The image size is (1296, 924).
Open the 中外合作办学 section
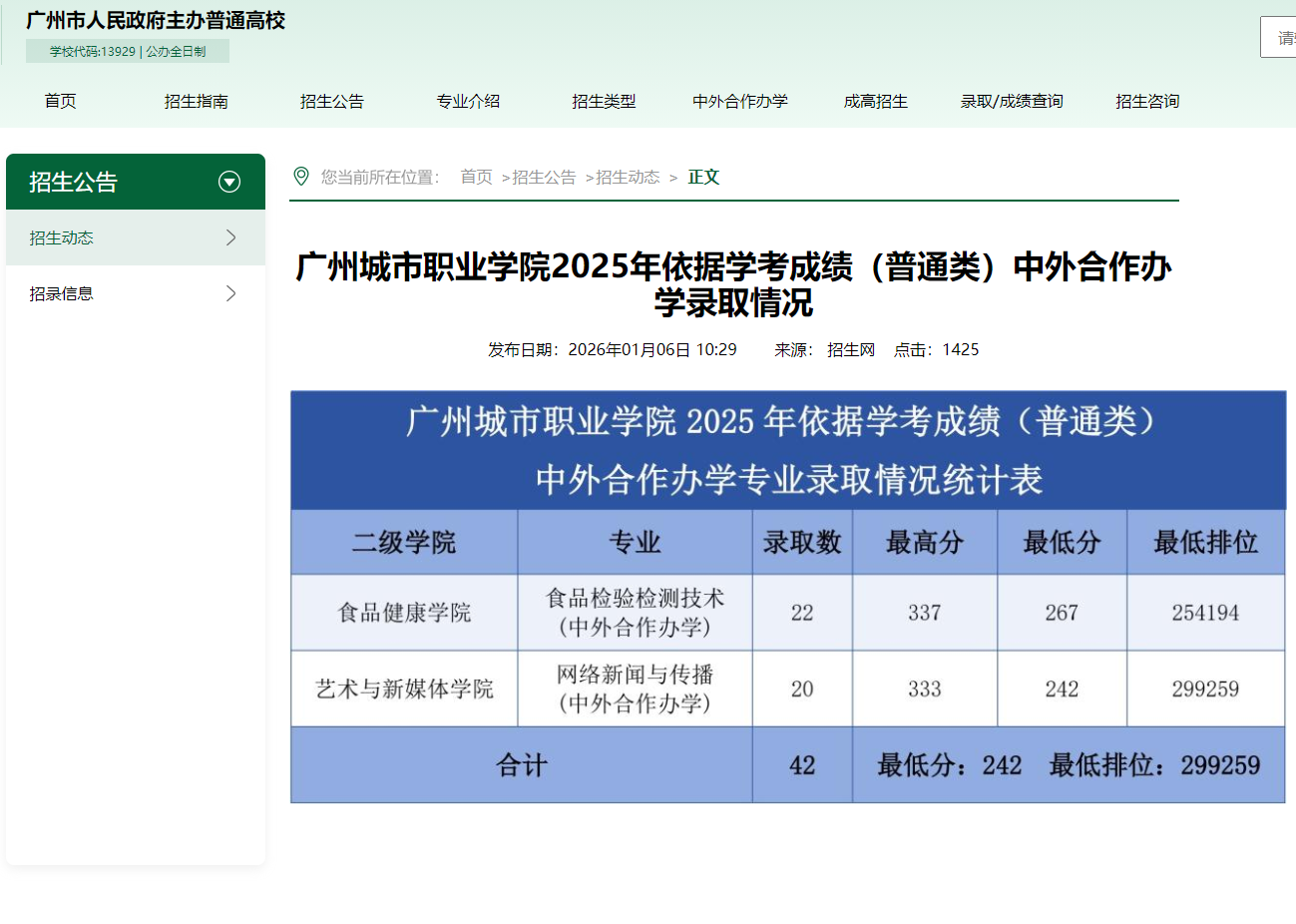739,101
